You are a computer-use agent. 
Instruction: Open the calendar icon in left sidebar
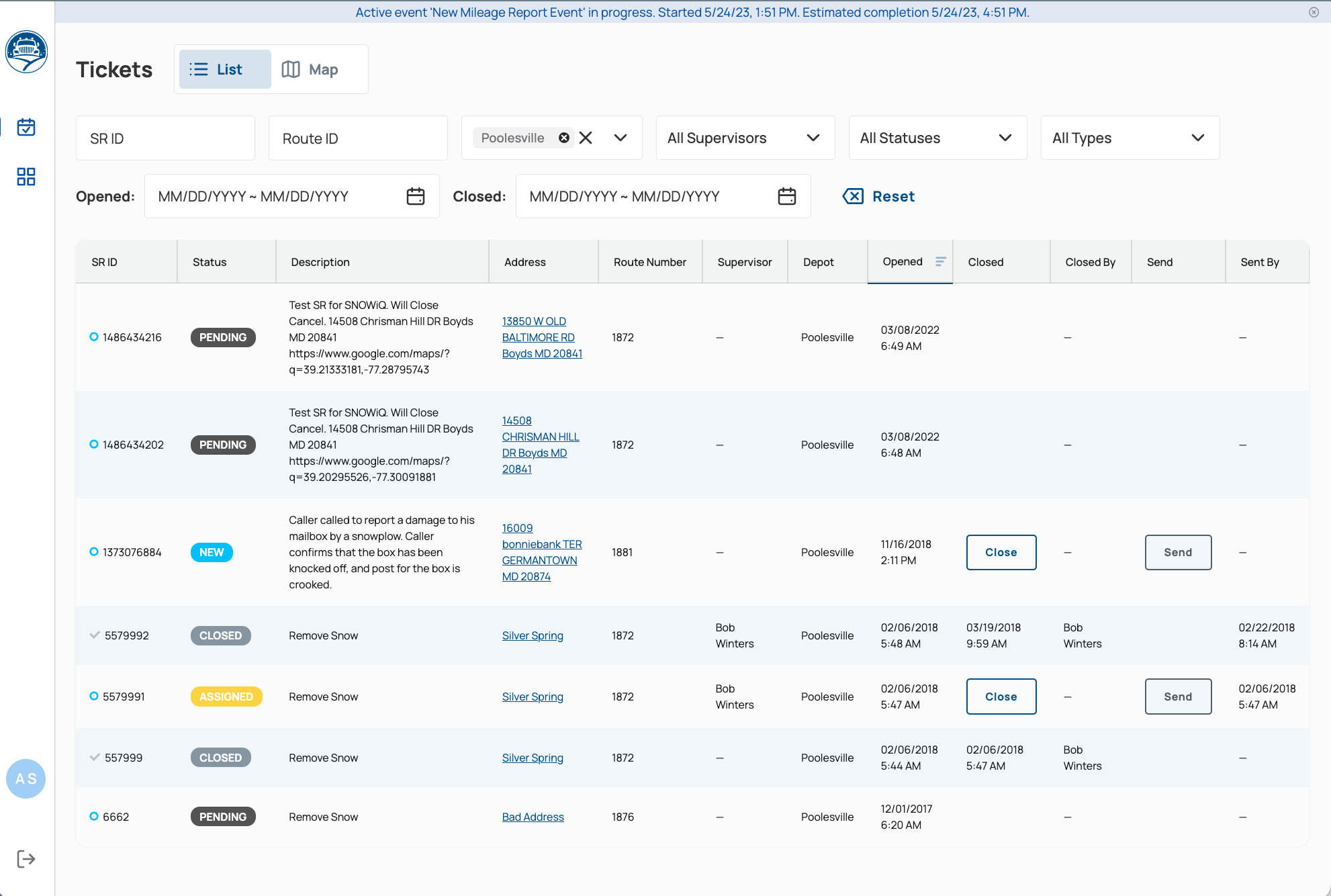(x=26, y=127)
